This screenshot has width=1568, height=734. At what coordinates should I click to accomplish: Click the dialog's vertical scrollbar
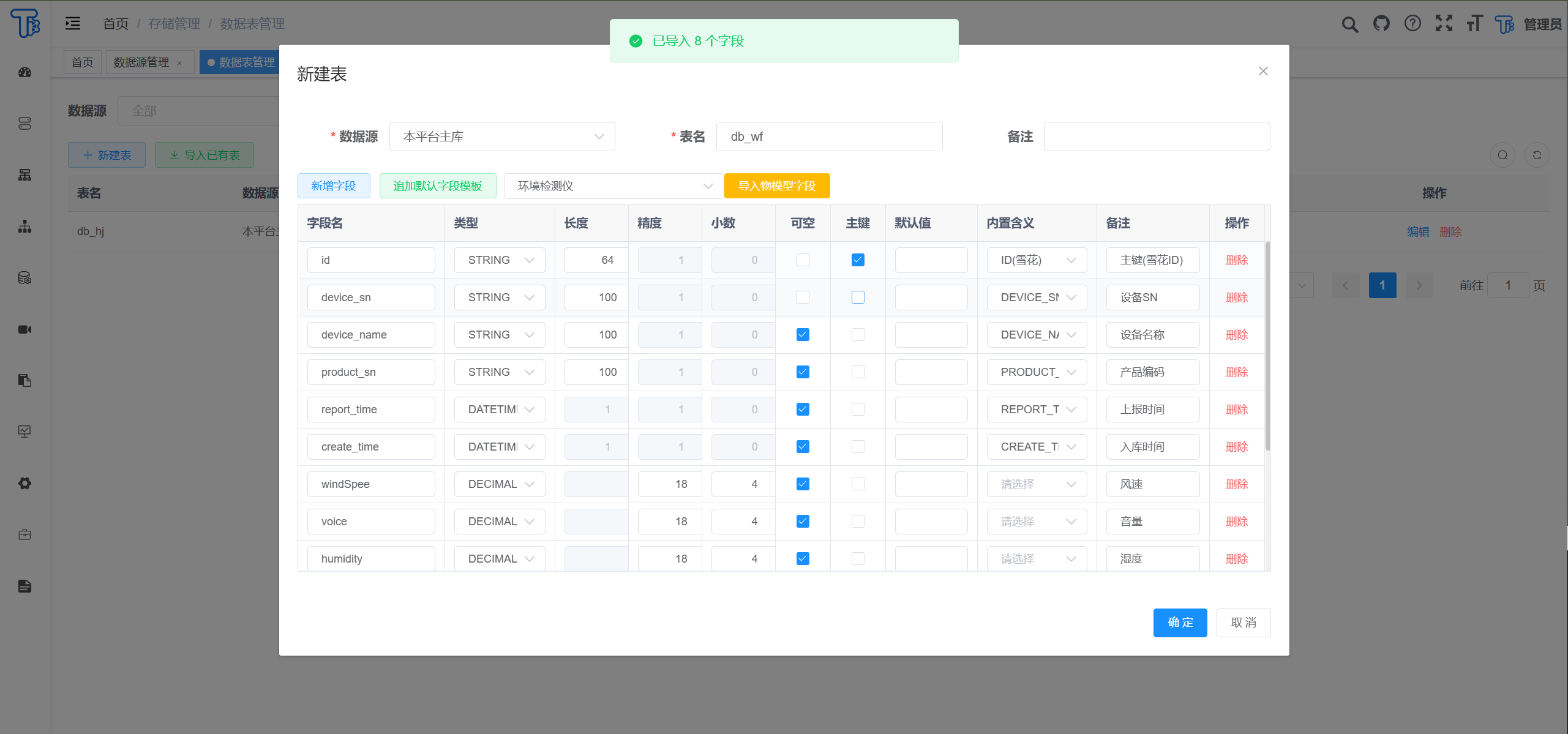(1267, 346)
